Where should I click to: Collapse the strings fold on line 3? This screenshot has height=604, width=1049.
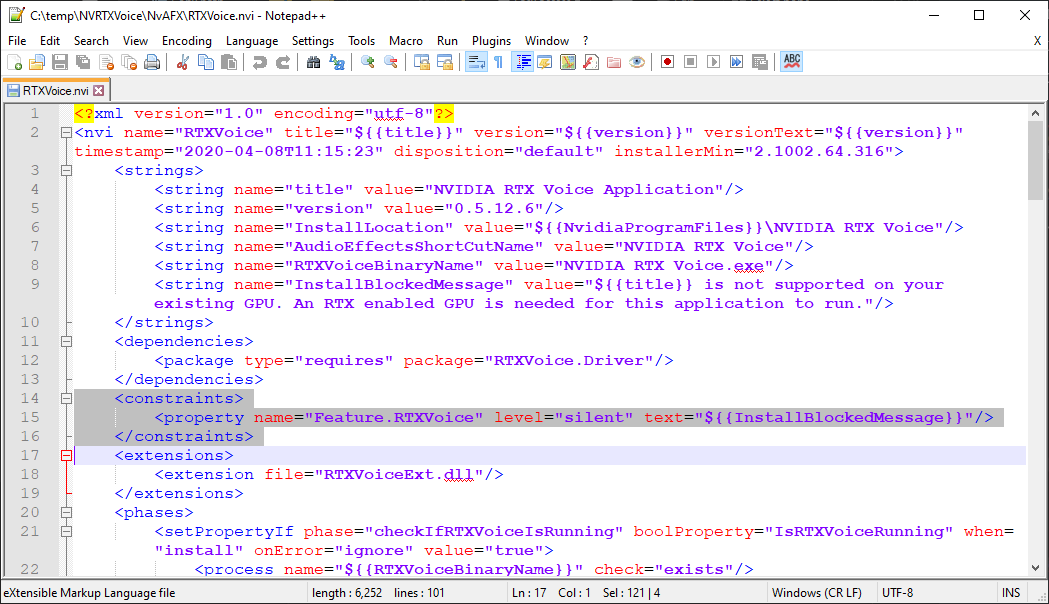pos(66,171)
